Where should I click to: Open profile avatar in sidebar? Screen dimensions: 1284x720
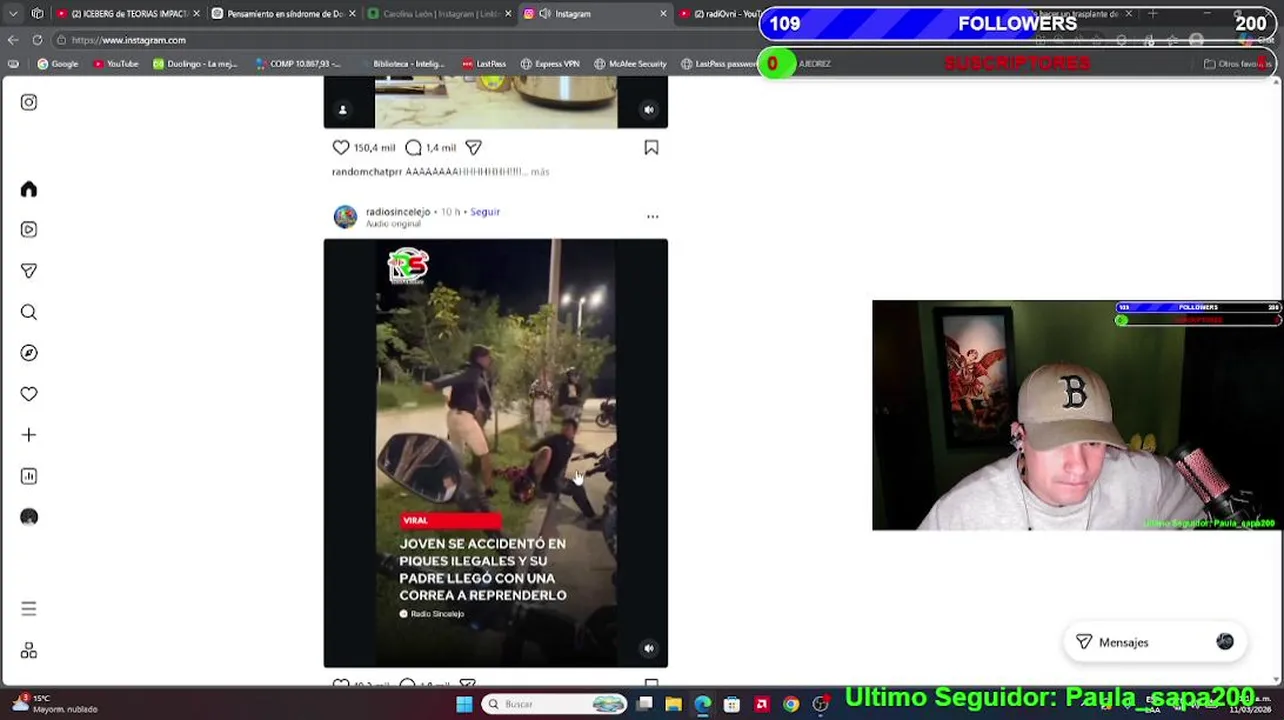29,517
